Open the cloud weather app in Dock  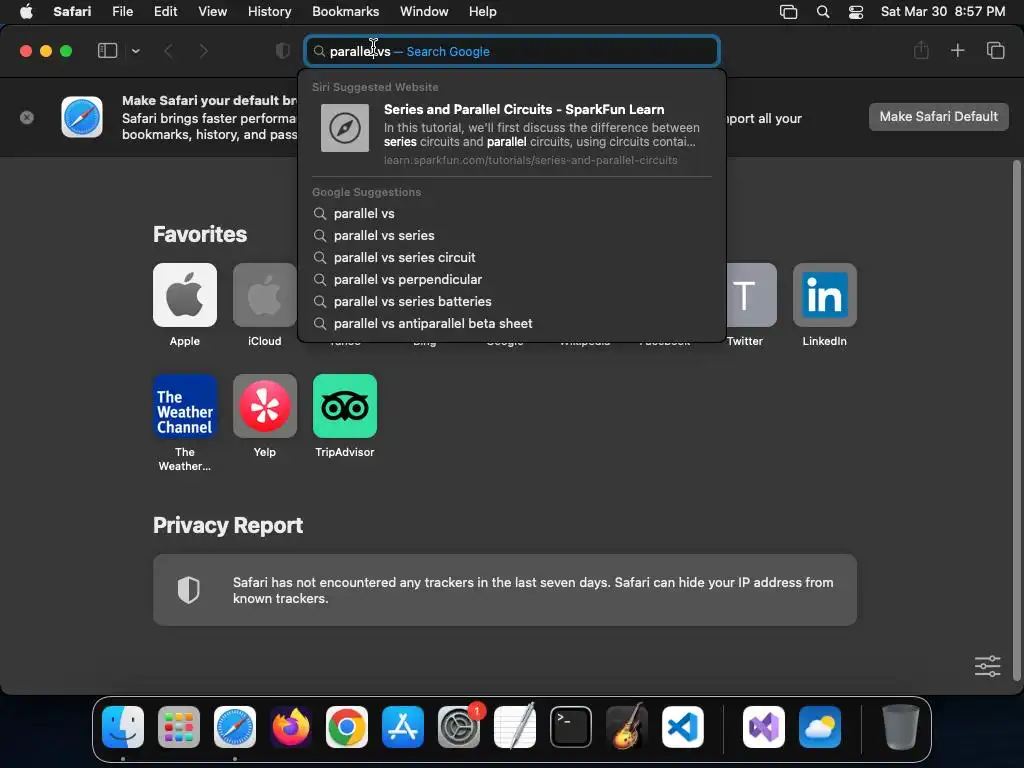click(x=820, y=727)
